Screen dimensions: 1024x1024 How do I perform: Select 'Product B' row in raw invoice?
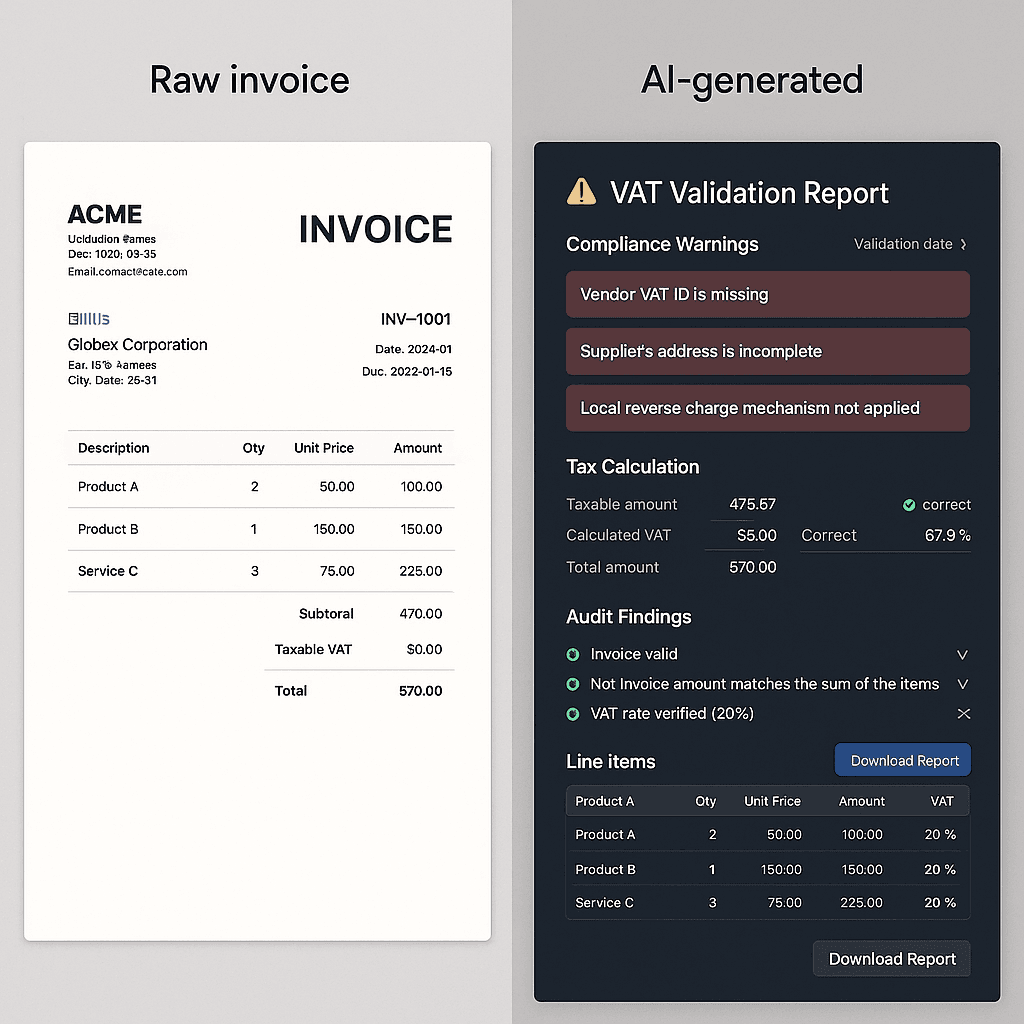(261, 529)
